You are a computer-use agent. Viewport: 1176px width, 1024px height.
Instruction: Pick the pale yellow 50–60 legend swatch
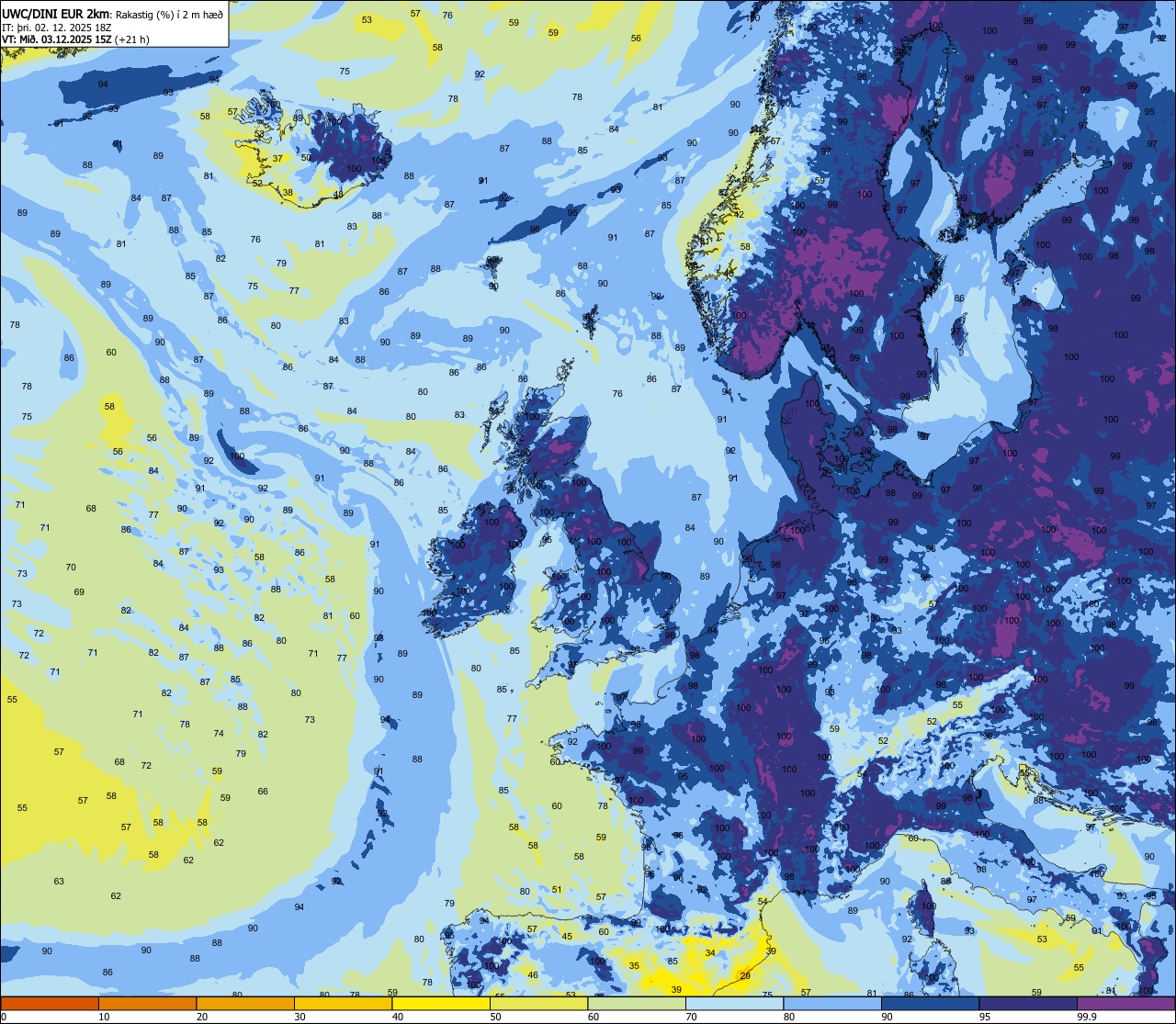point(538,1003)
